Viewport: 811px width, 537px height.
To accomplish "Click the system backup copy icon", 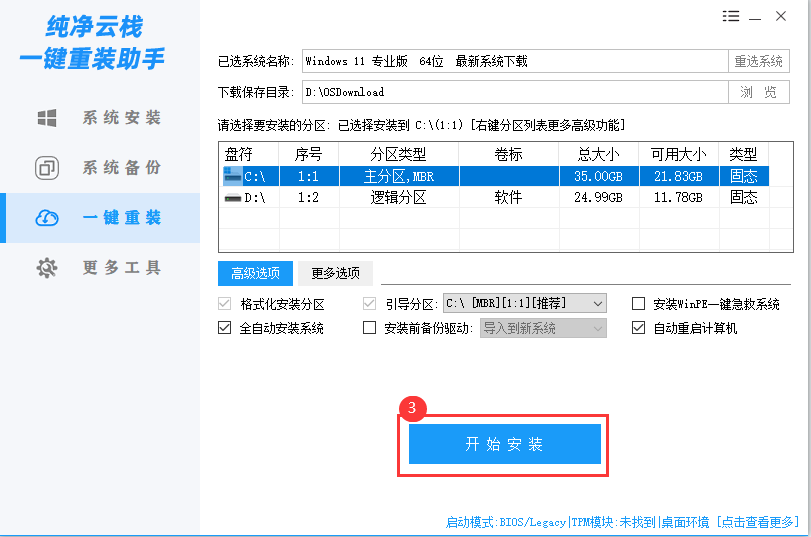I will 47,168.
